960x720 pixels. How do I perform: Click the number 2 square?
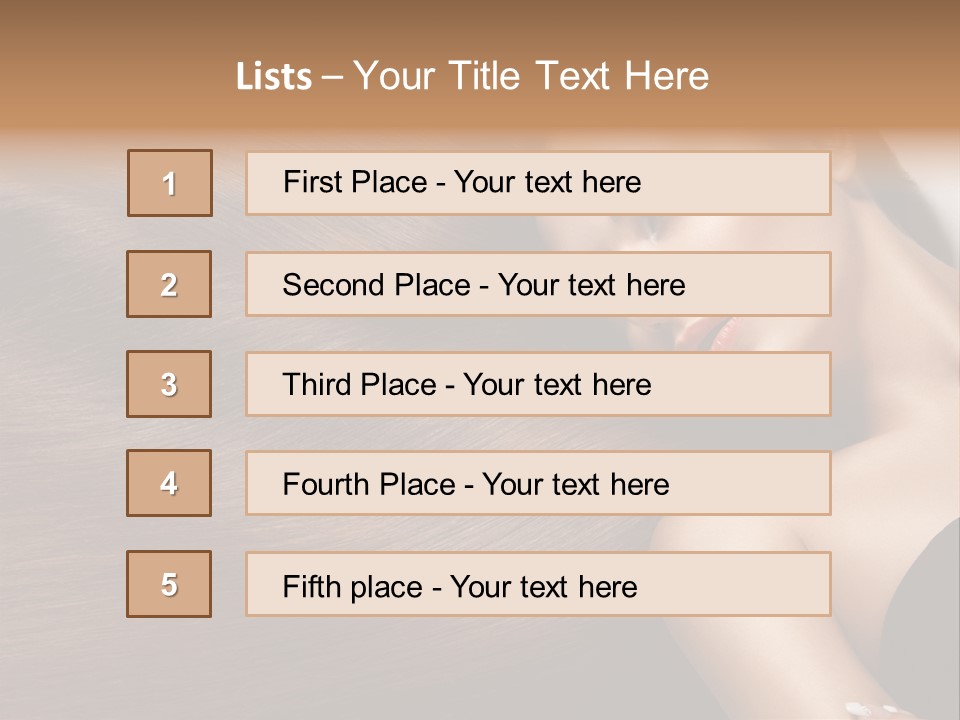169,284
